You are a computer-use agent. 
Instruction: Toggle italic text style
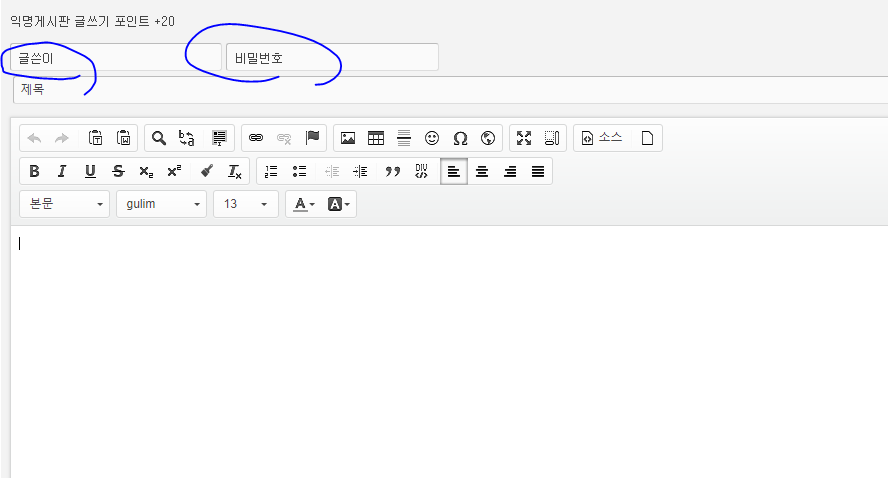[62, 171]
